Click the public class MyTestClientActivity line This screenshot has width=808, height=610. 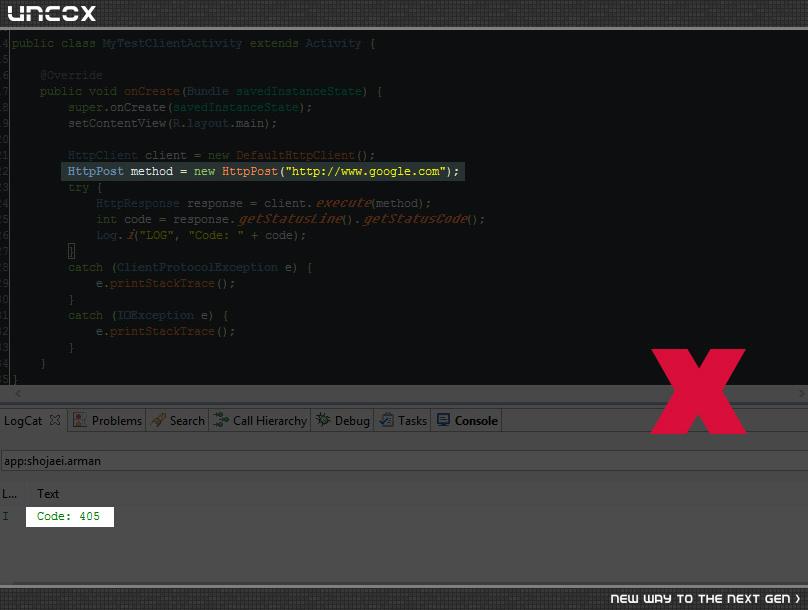[194, 43]
